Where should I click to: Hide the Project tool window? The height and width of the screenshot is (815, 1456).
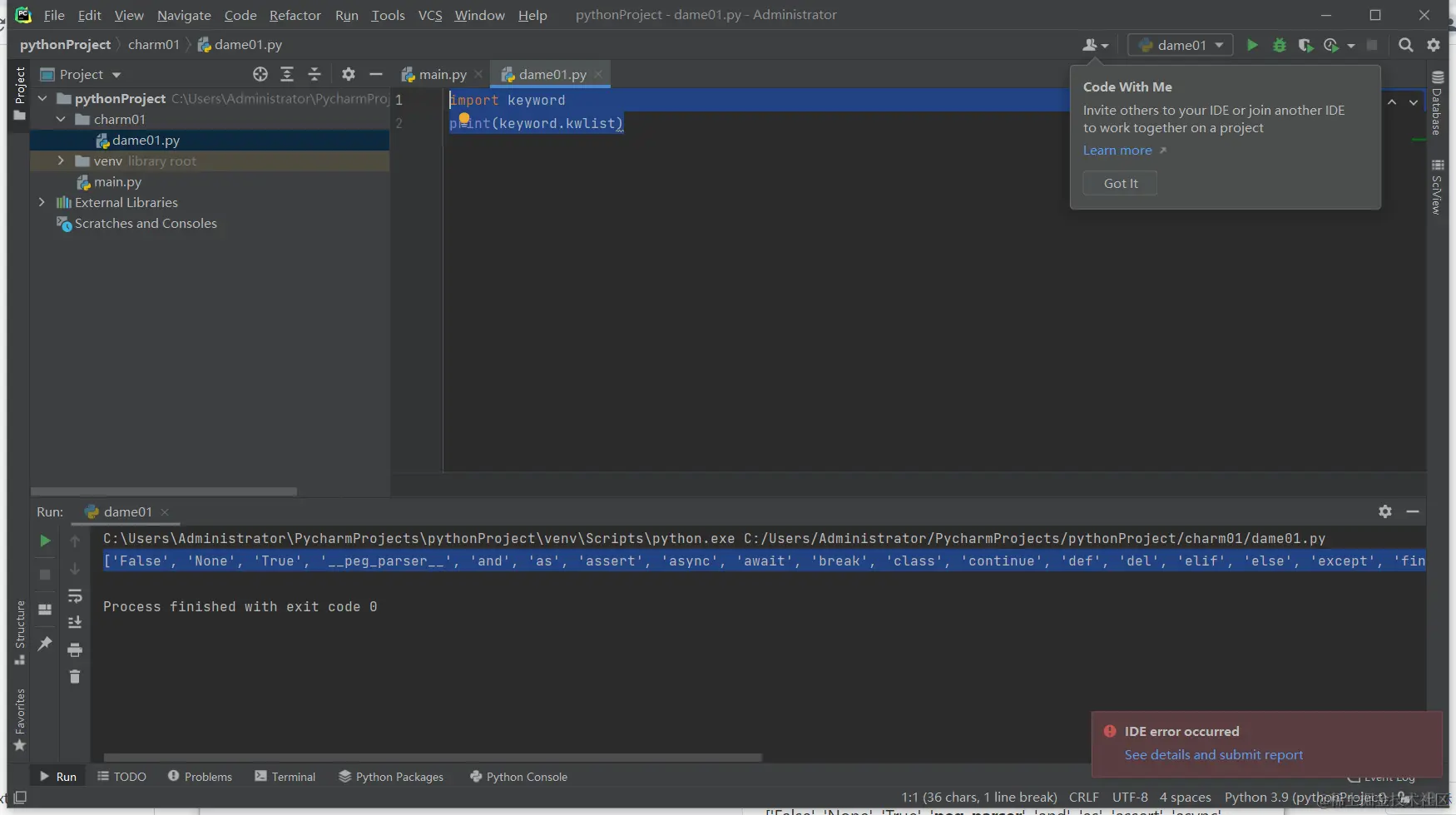coord(376,74)
